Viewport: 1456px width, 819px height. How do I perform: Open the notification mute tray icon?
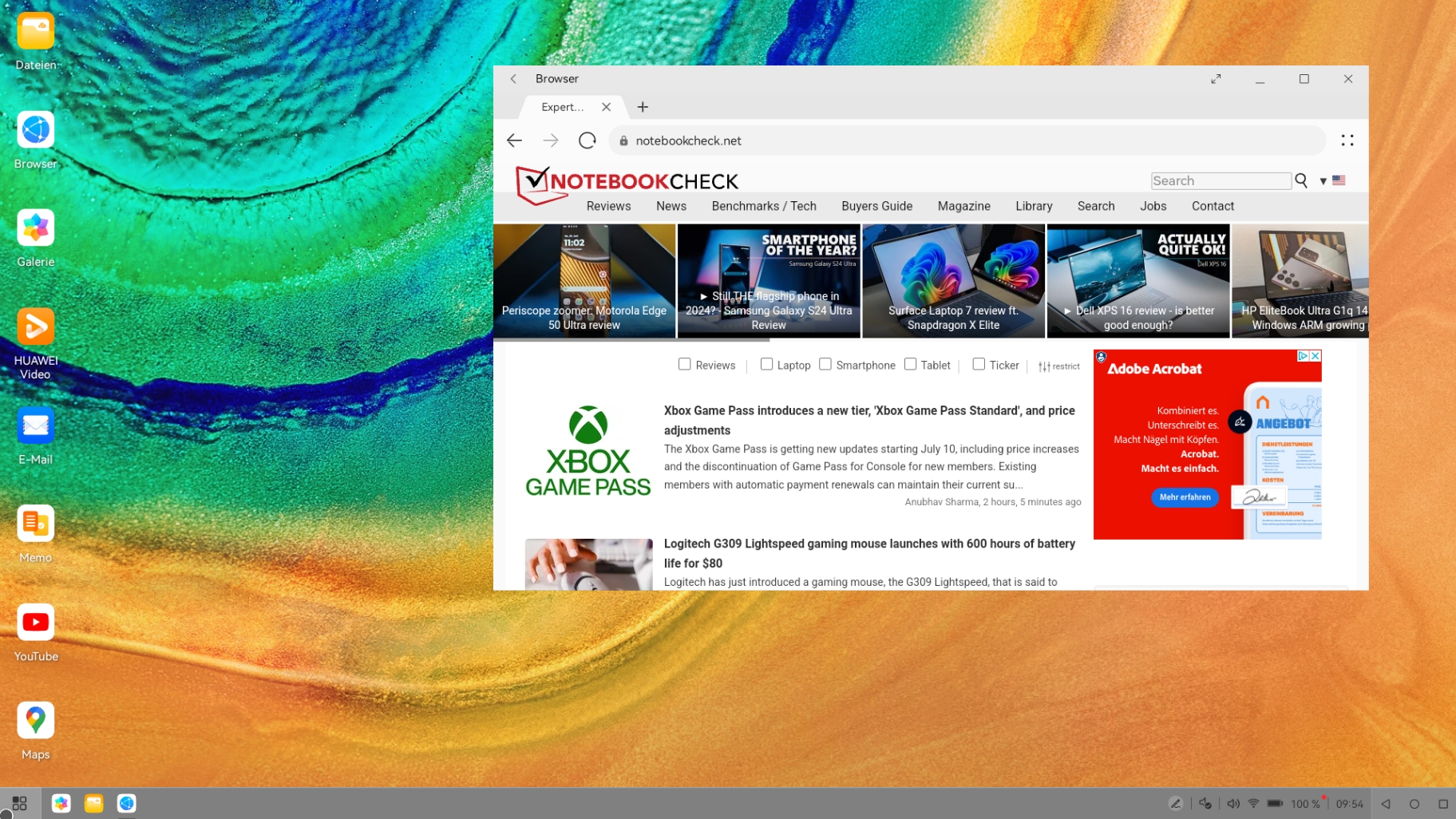pyautogui.click(x=1205, y=804)
